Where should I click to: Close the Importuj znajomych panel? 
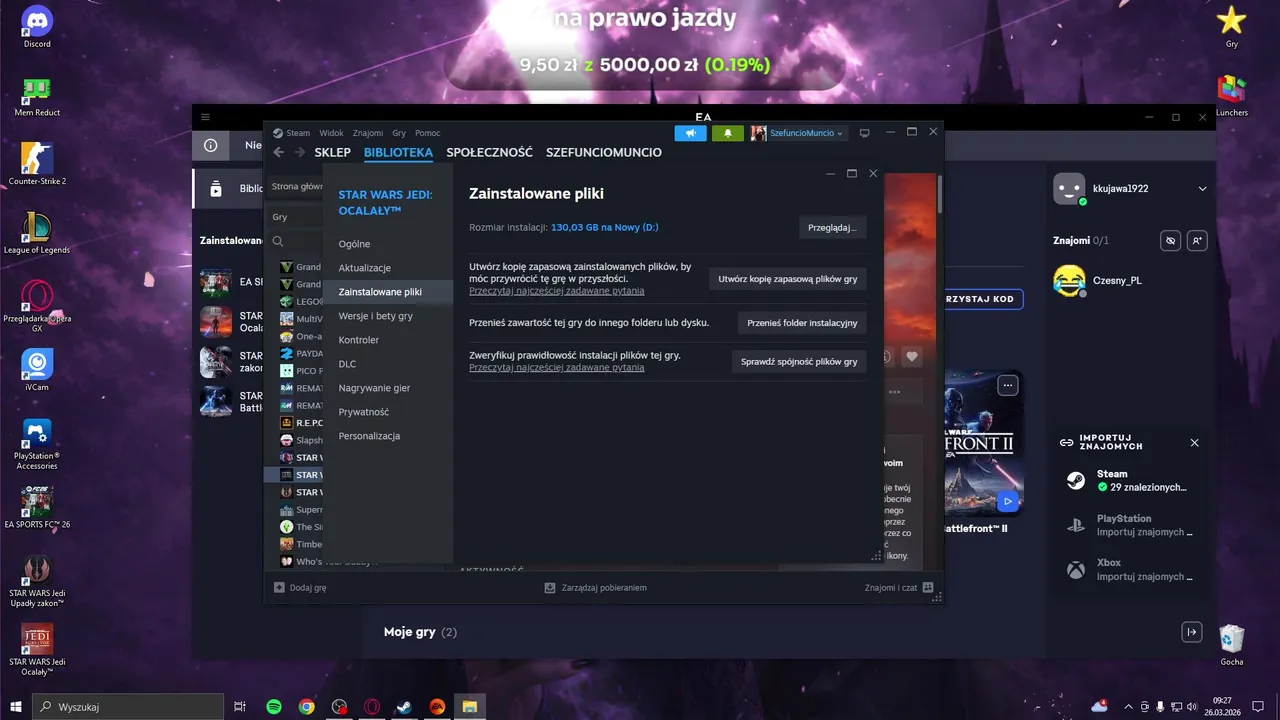coord(1194,443)
